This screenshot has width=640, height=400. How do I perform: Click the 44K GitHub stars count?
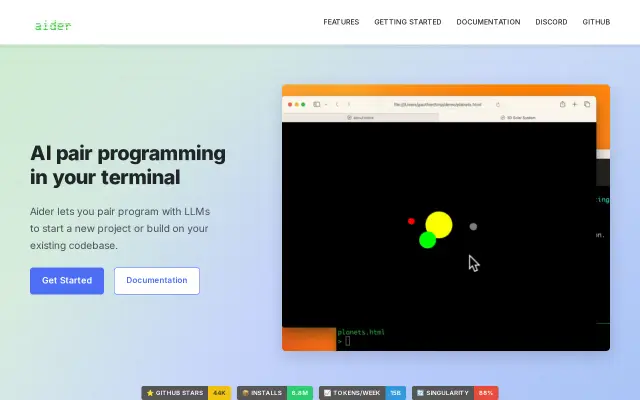(220, 393)
